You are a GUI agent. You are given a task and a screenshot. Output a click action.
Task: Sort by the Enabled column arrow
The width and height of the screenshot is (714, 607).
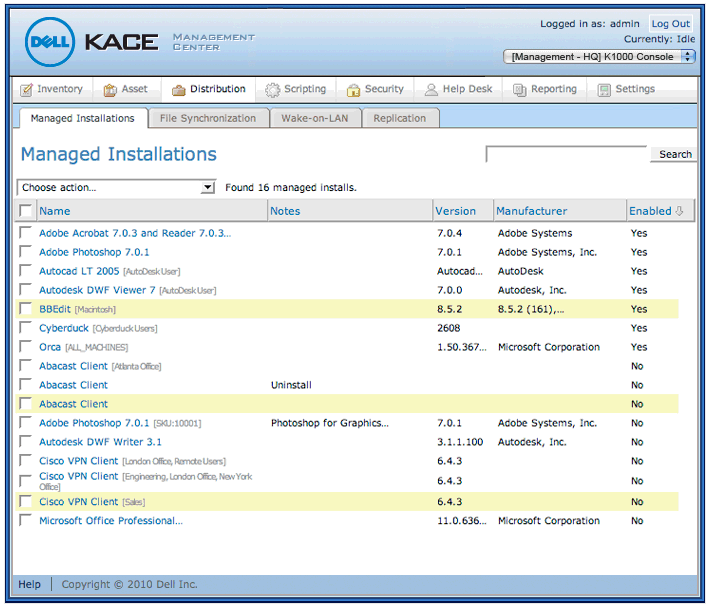pos(680,211)
